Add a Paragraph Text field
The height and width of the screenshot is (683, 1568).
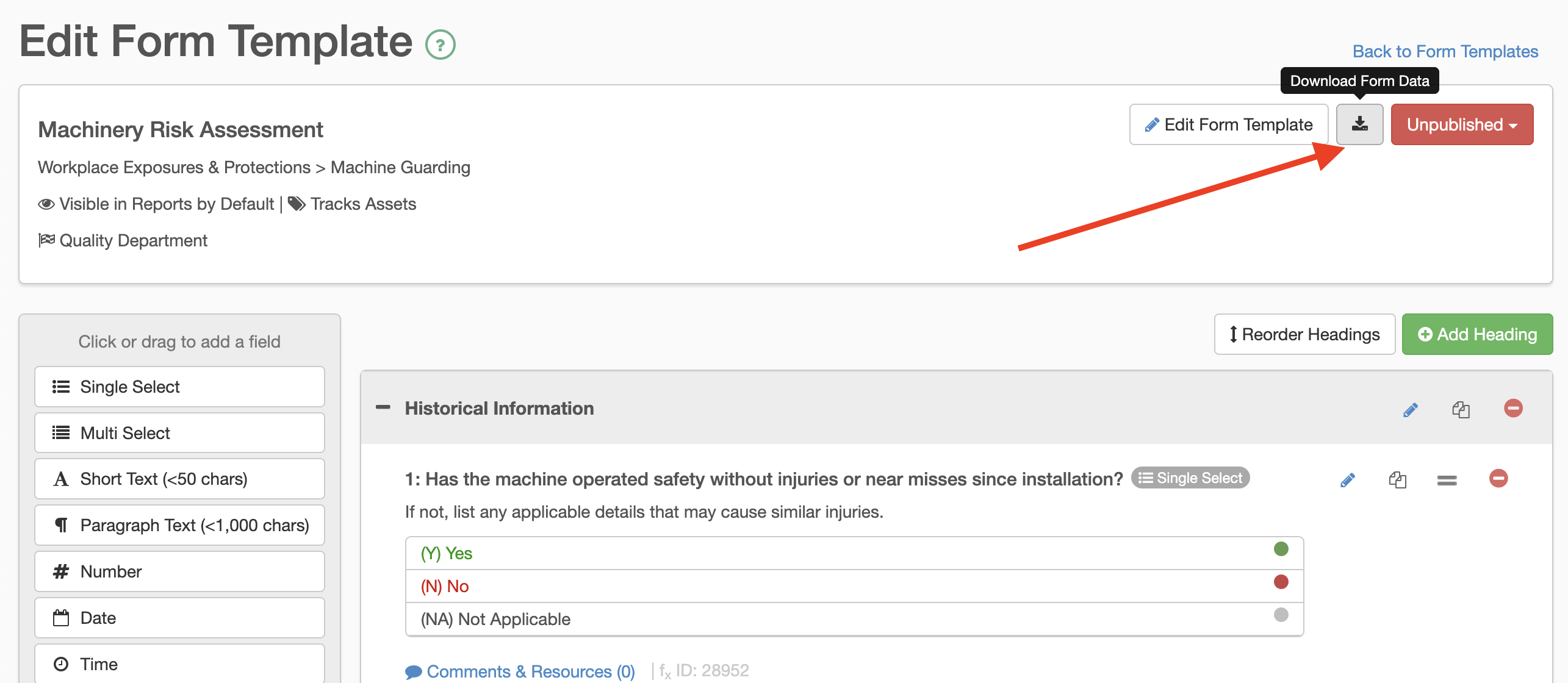[x=179, y=525]
